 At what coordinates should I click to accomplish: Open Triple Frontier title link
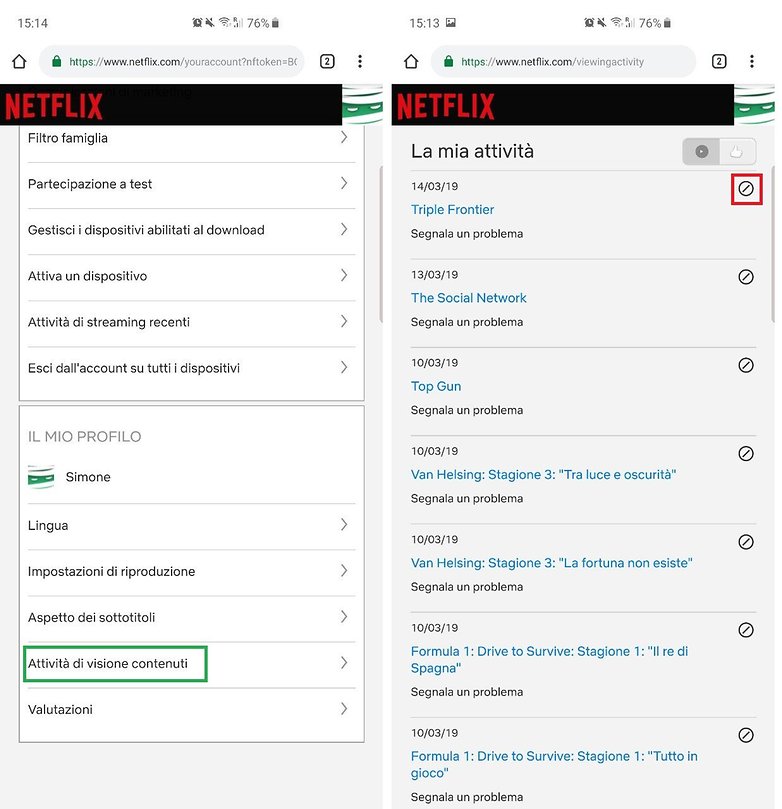[x=452, y=209]
